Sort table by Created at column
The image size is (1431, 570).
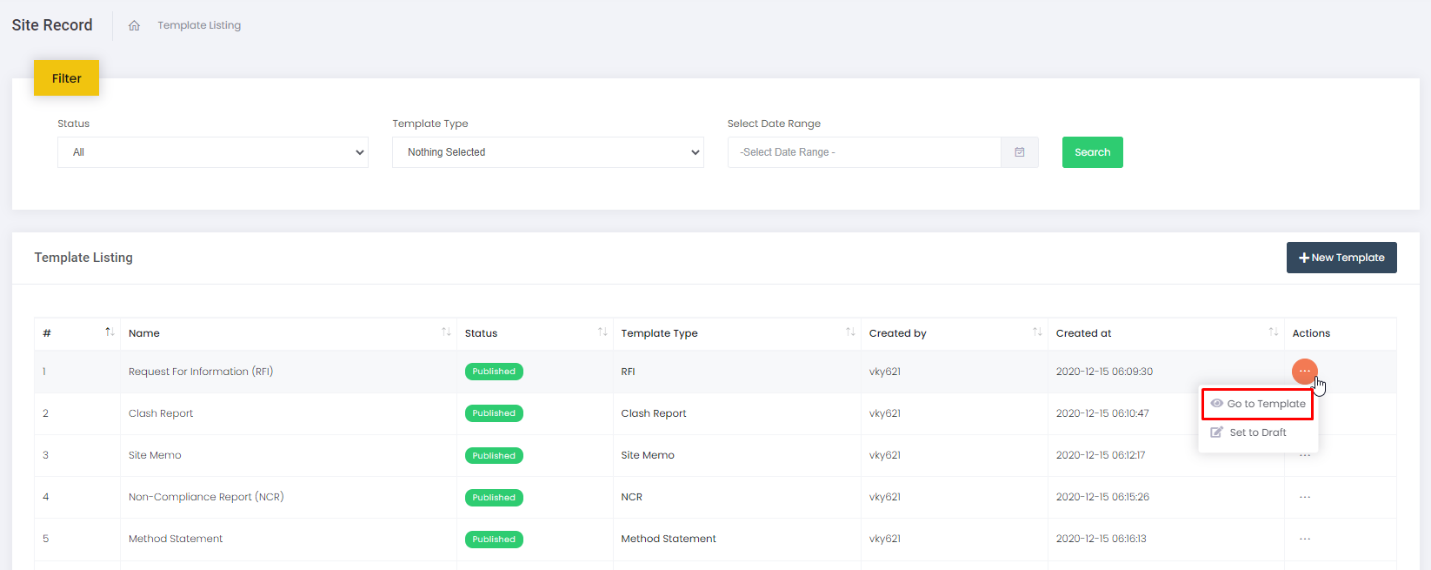point(1273,332)
